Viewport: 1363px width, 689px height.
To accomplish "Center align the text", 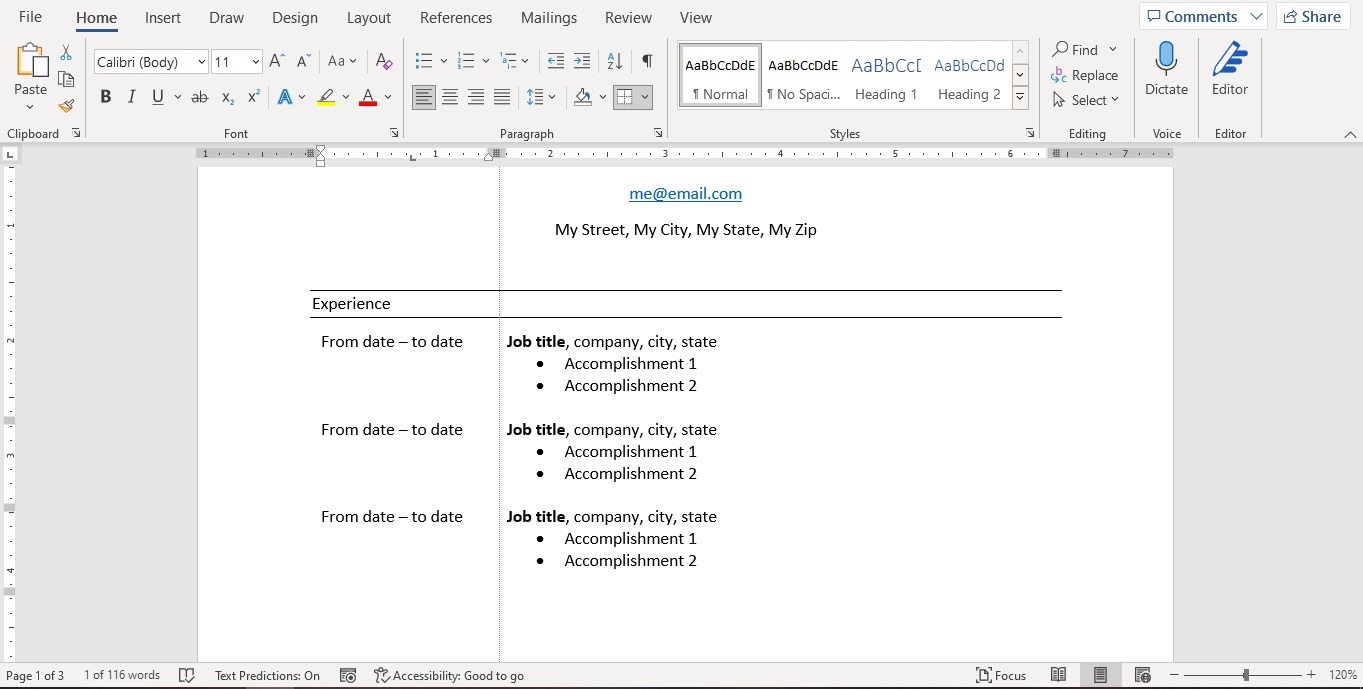I will point(450,97).
